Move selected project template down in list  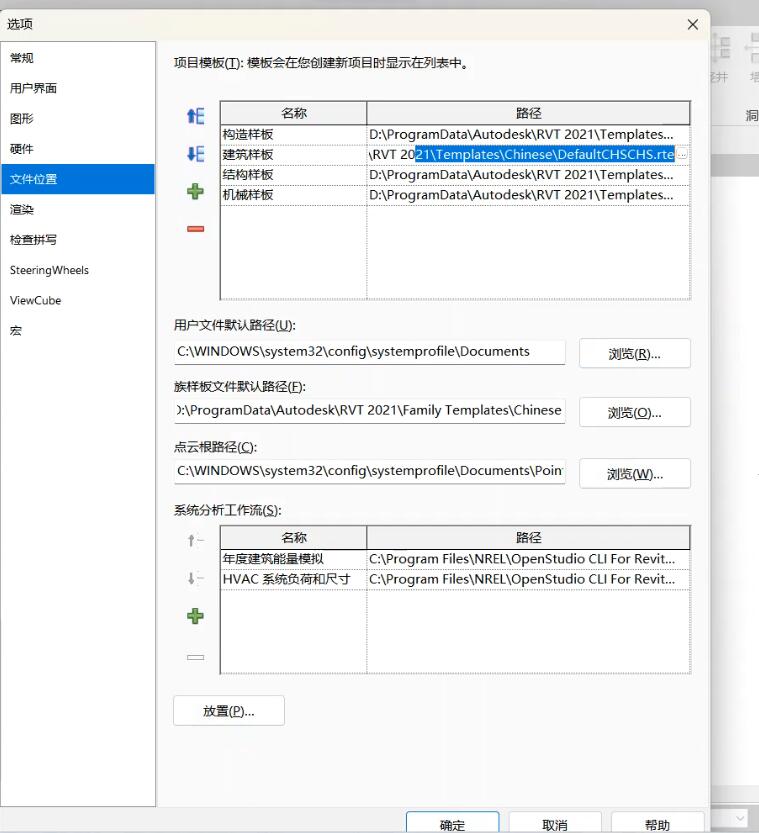195,154
